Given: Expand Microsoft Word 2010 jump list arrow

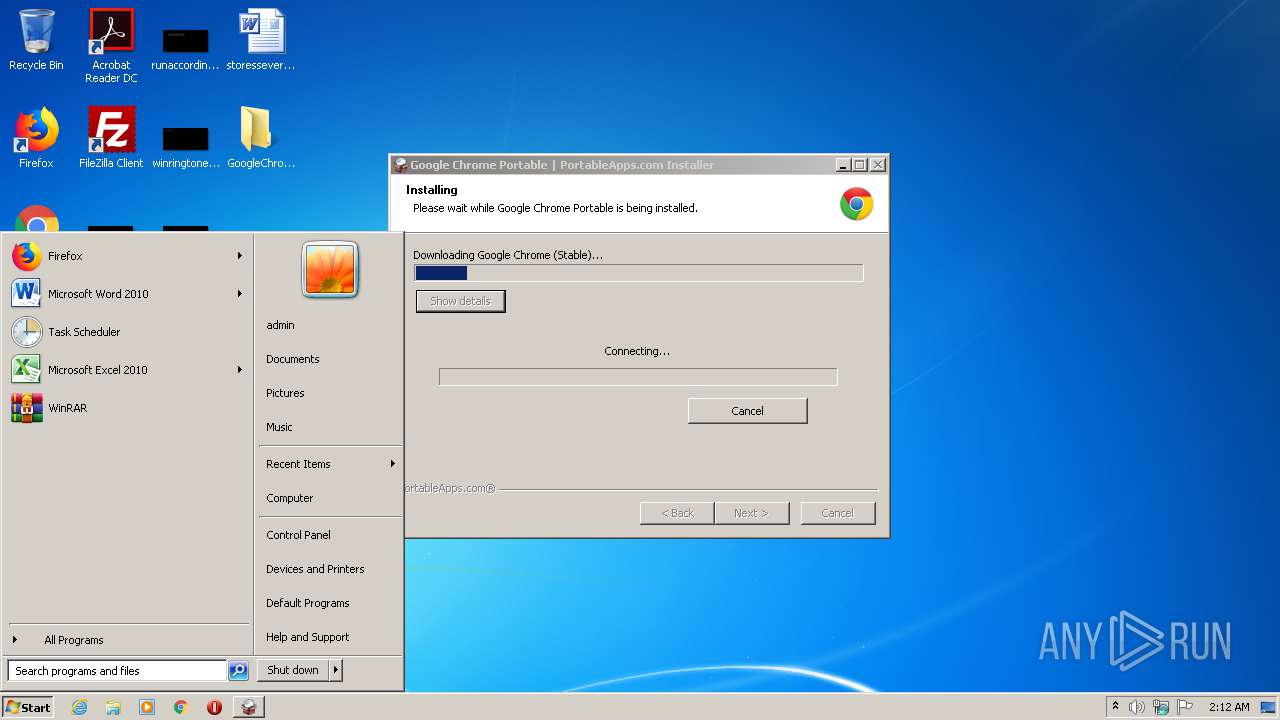Looking at the screenshot, I should [240, 294].
